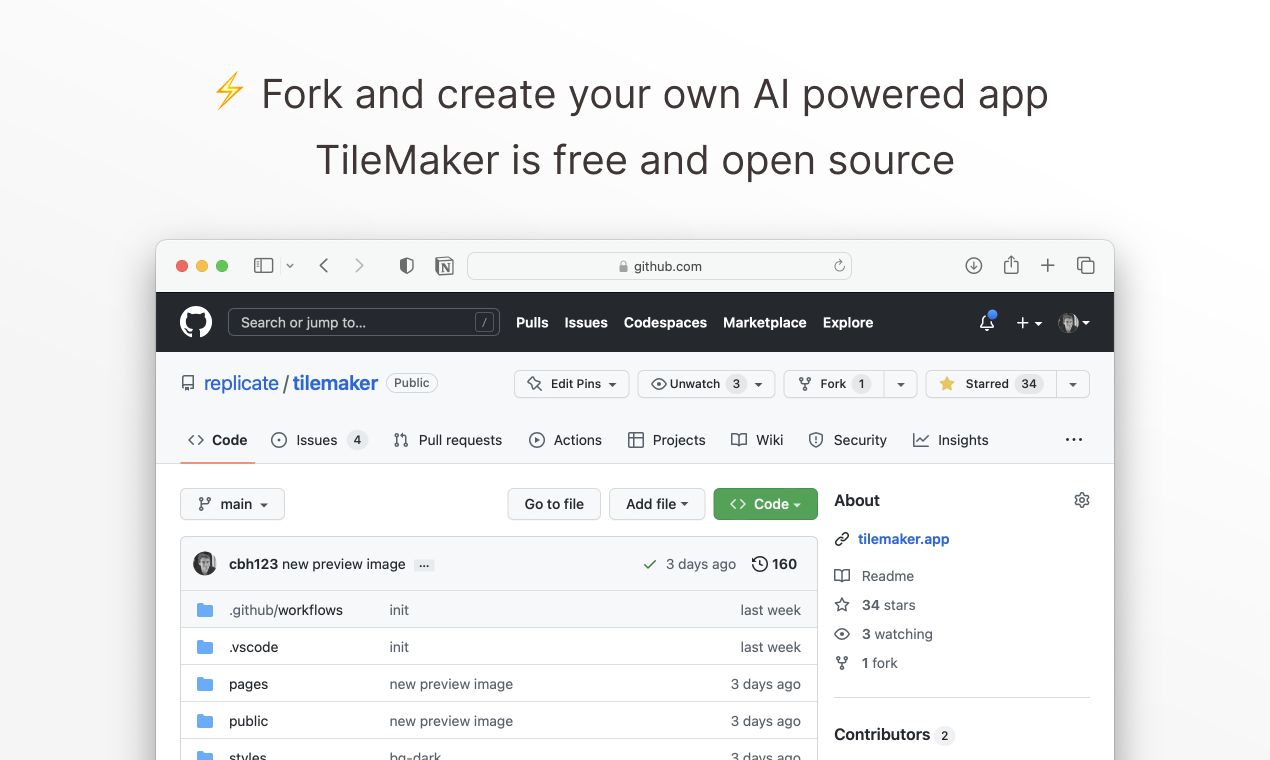The height and width of the screenshot is (760, 1270).
Task: Open the green Code dropdown
Action: point(765,504)
